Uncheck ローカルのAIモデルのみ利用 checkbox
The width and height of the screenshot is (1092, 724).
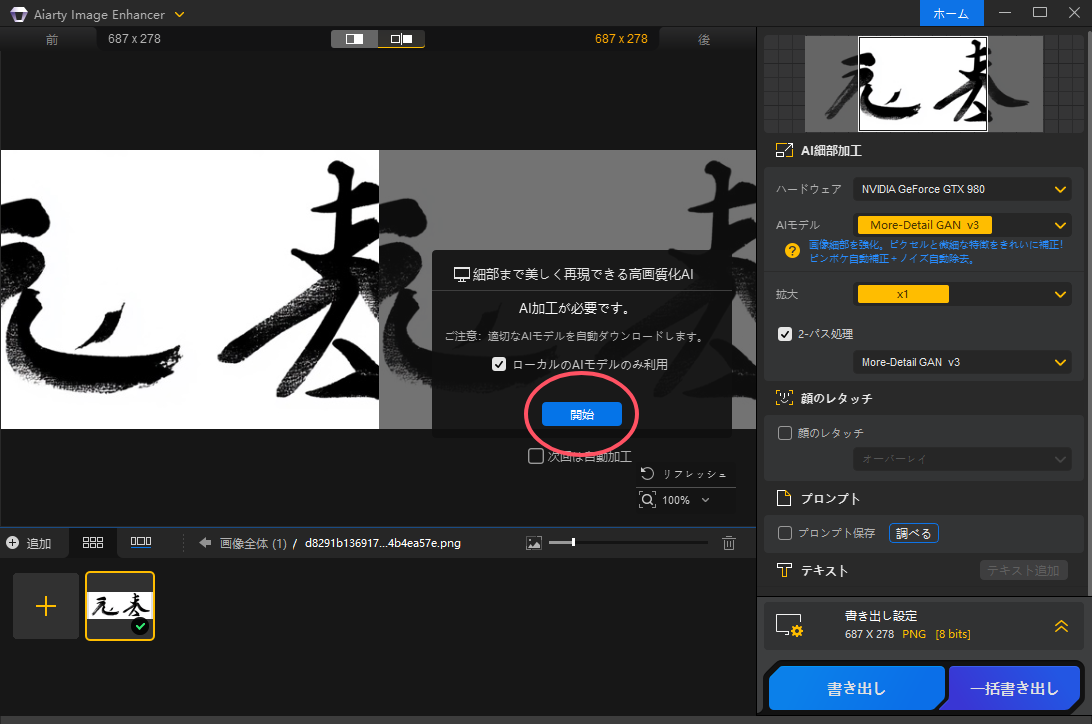point(499,364)
